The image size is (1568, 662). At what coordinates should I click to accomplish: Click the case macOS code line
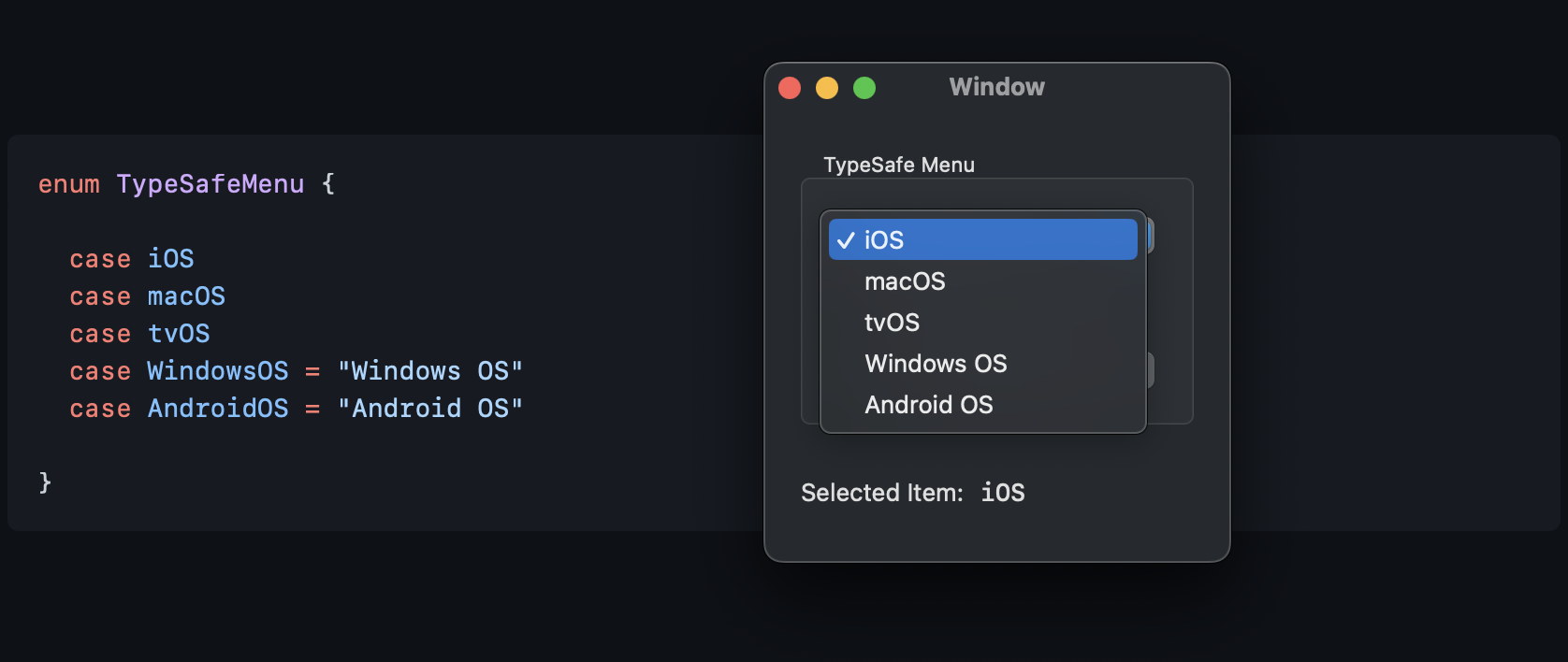click(x=147, y=296)
